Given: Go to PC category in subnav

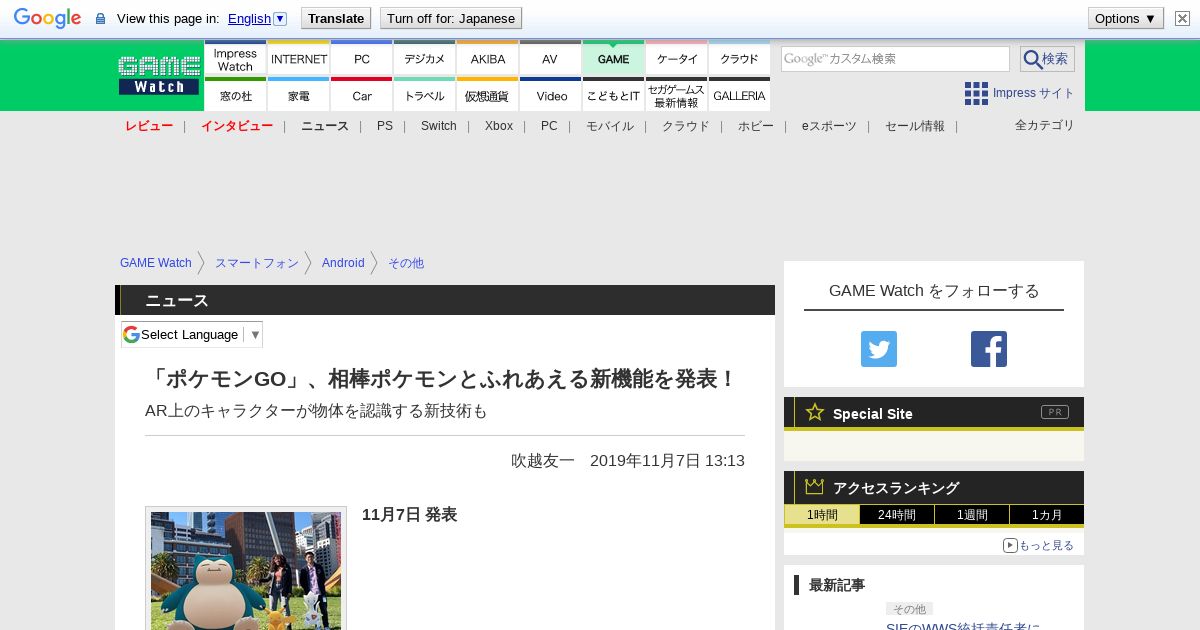Looking at the screenshot, I should pos(549,126).
